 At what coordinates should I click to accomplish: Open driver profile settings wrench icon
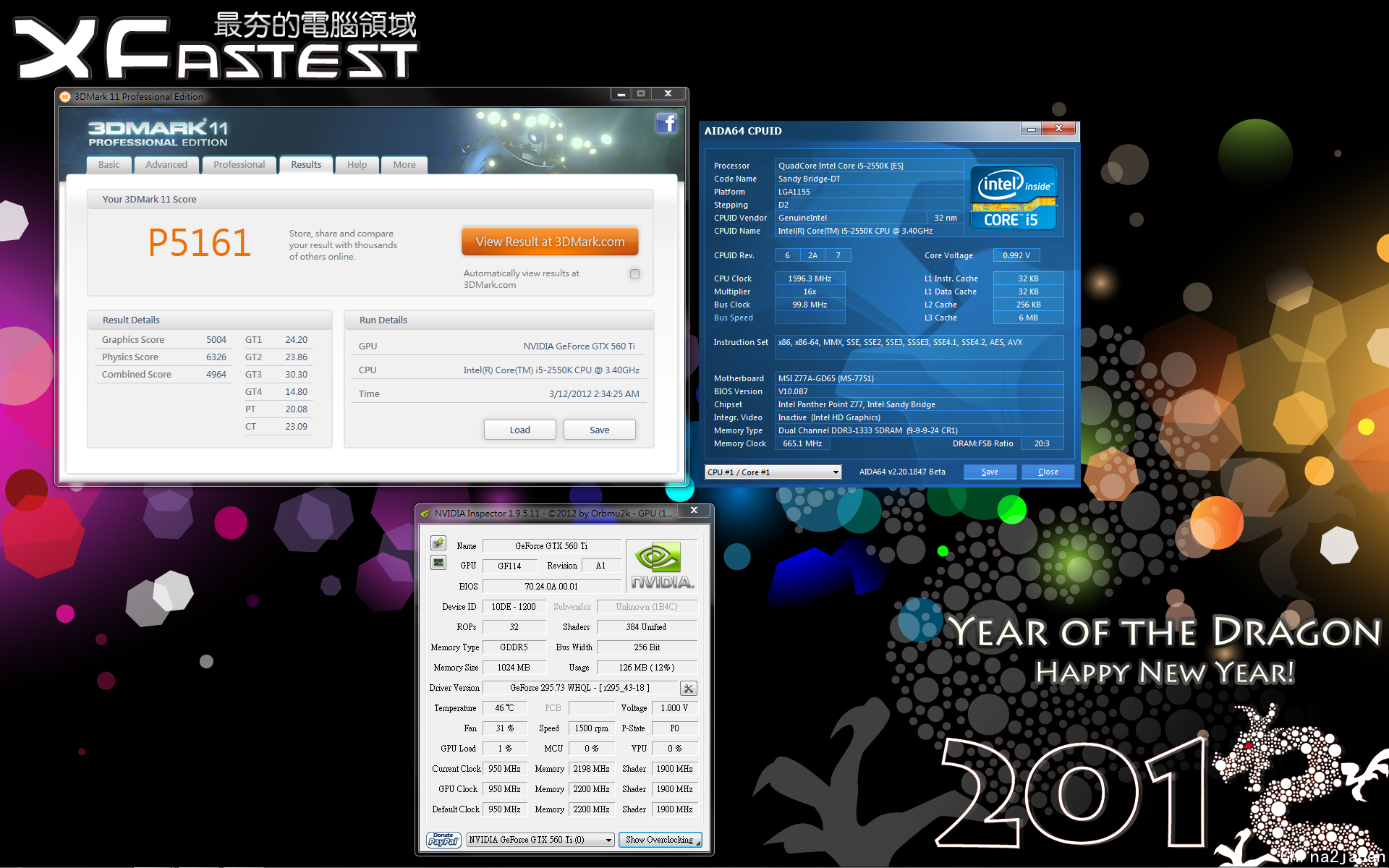click(x=689, y=689)
